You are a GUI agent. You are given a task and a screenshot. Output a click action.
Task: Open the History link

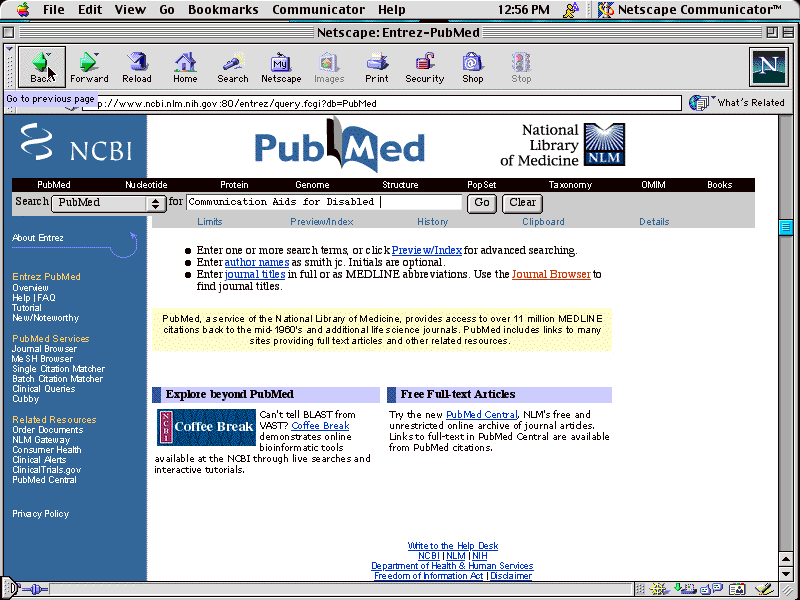432,221
